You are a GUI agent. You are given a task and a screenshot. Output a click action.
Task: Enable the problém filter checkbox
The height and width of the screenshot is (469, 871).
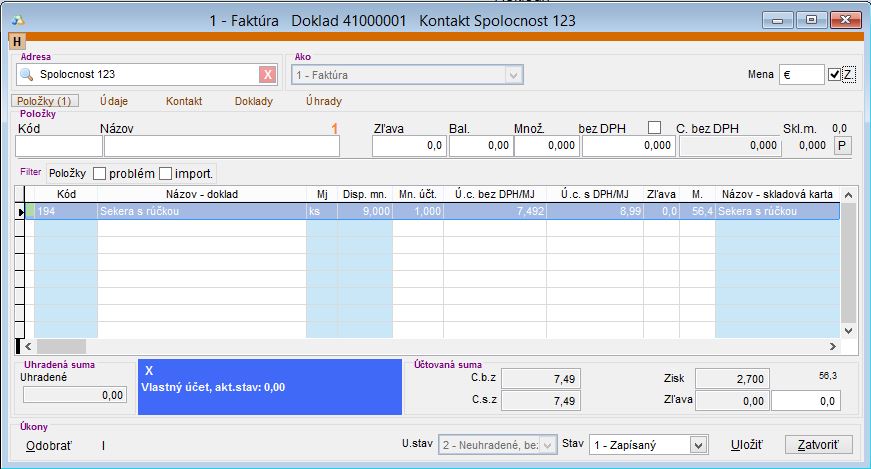pos(99,173)
